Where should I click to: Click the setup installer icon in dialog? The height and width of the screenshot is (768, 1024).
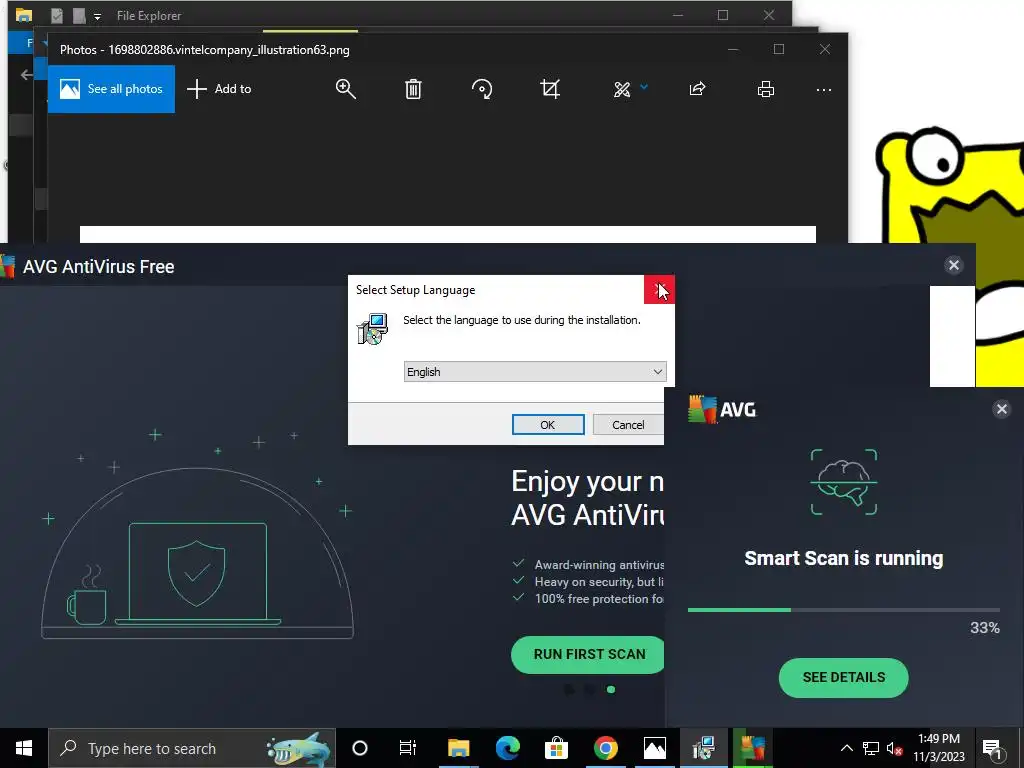click(372, 328)
